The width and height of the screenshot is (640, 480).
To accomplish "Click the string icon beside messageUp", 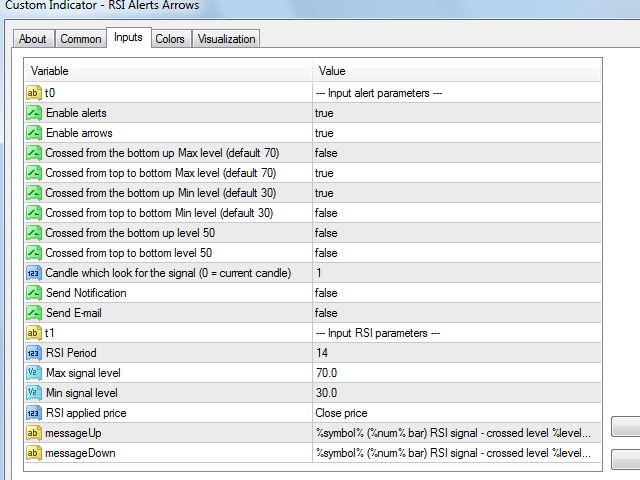I will pos(34,433).
